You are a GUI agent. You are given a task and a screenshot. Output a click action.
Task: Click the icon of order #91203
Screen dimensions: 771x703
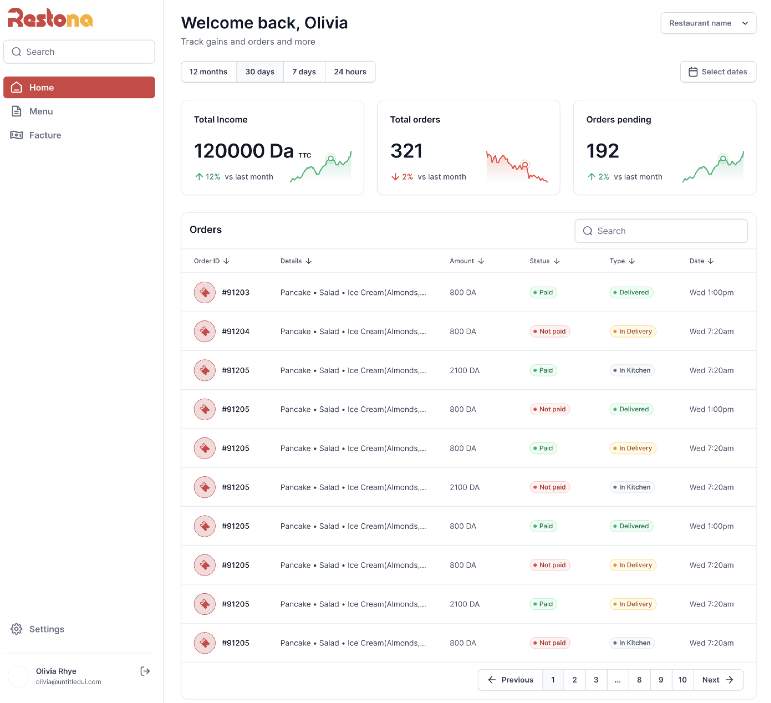click(205, 293)
